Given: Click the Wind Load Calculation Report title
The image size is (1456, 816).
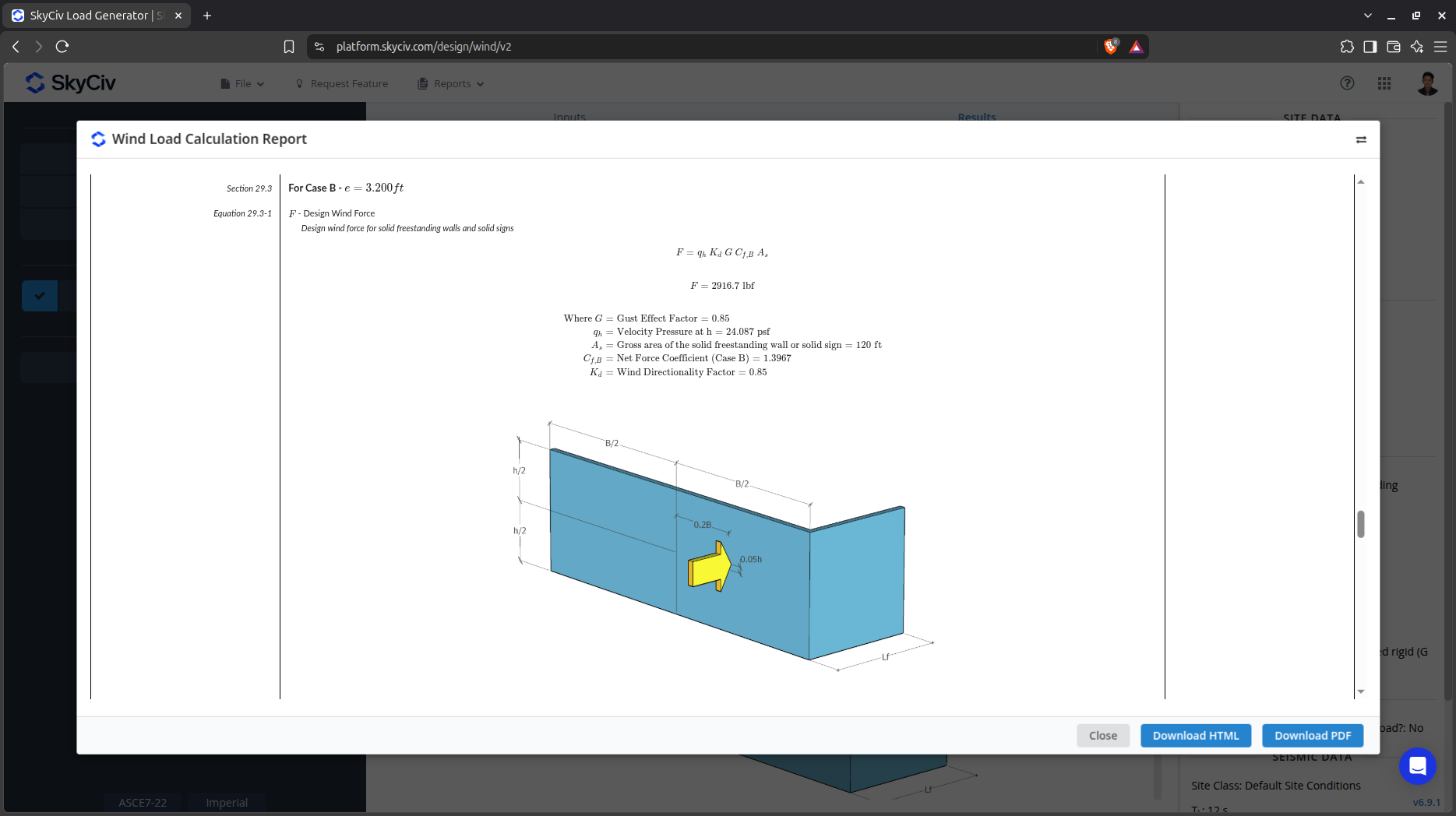Looking at the screenshot, I should [209, 139].
